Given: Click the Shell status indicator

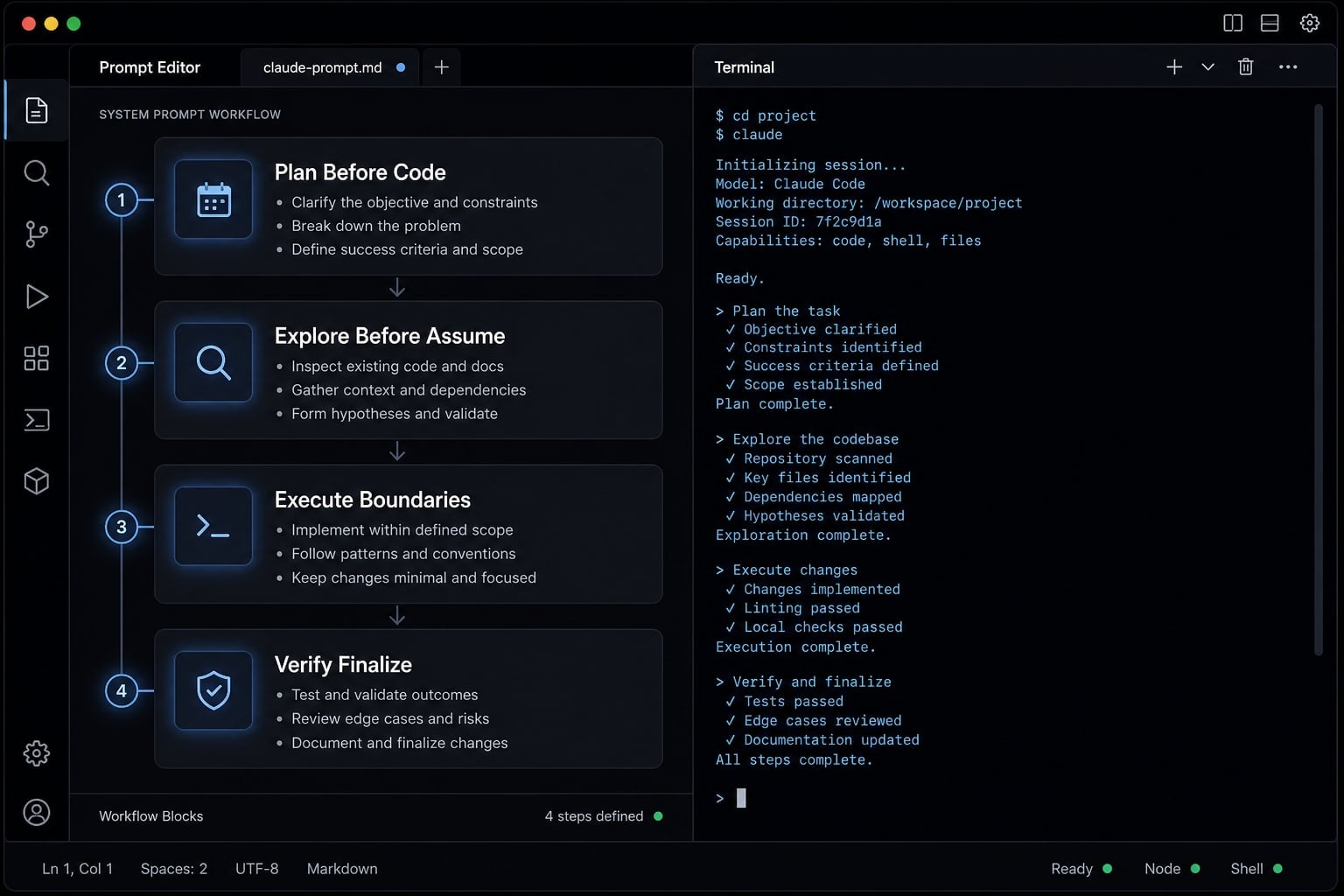Looking at the screenshot, I should click(1256, 869).
